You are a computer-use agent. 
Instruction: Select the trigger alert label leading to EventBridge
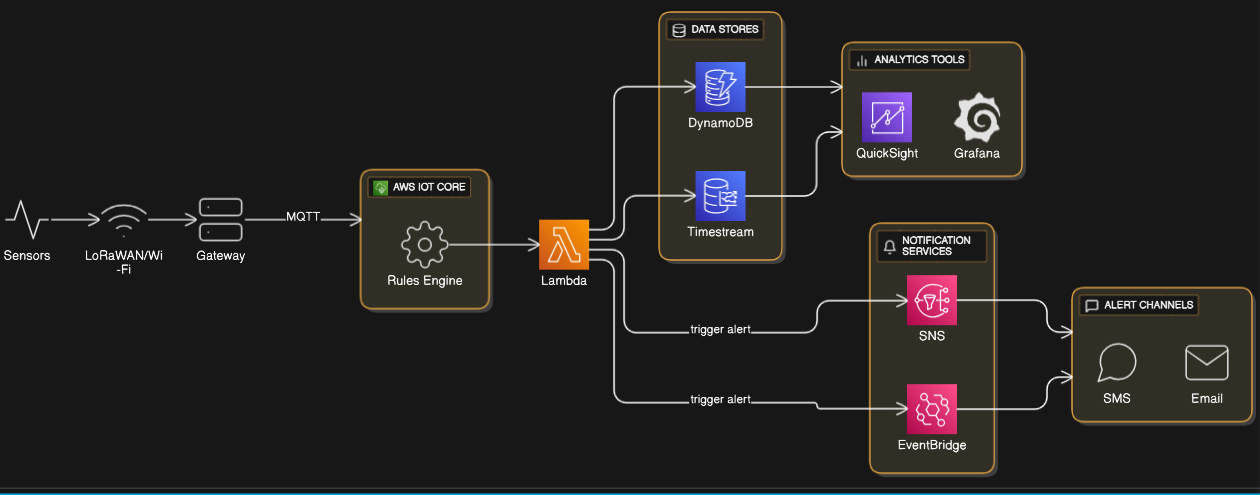tap(720, 400)
